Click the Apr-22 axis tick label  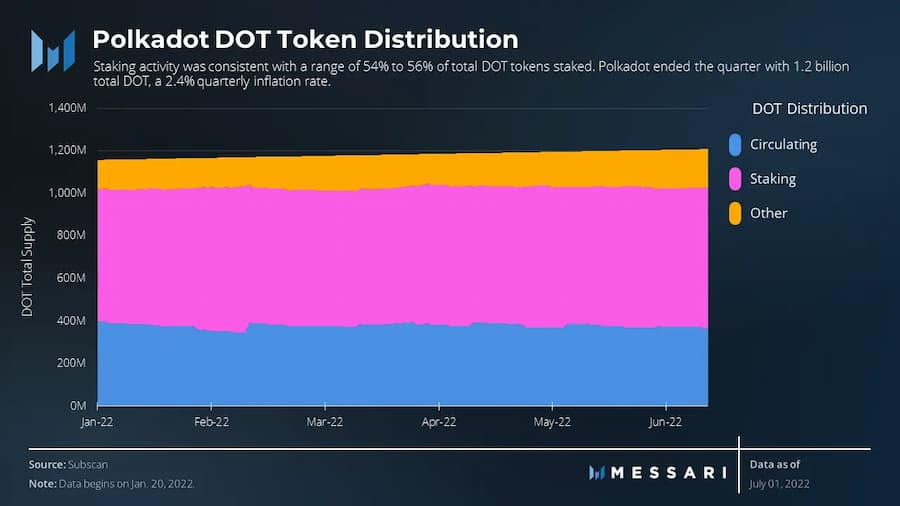439,422
